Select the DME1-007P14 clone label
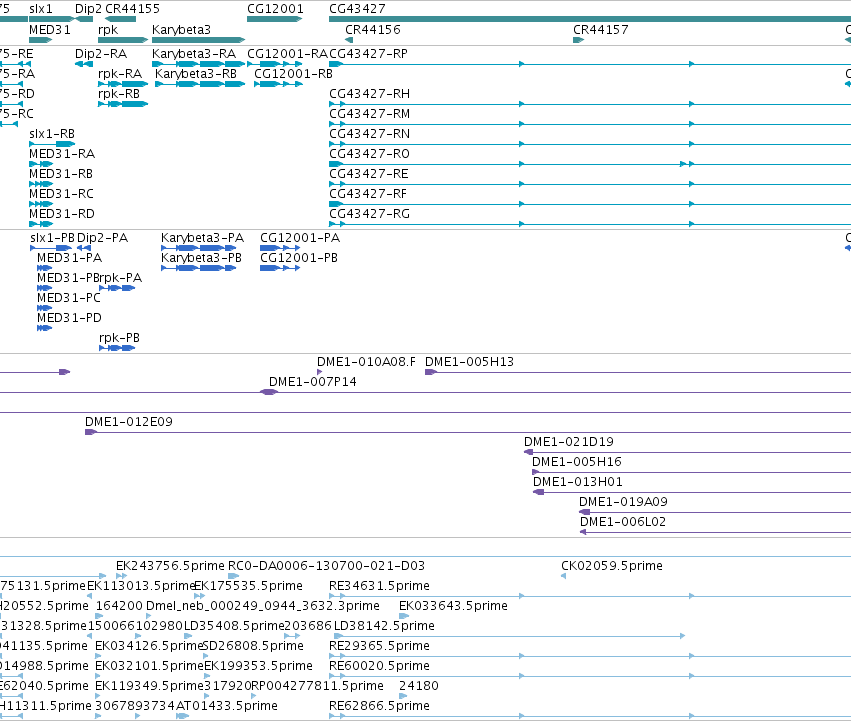 pos(313,382)
